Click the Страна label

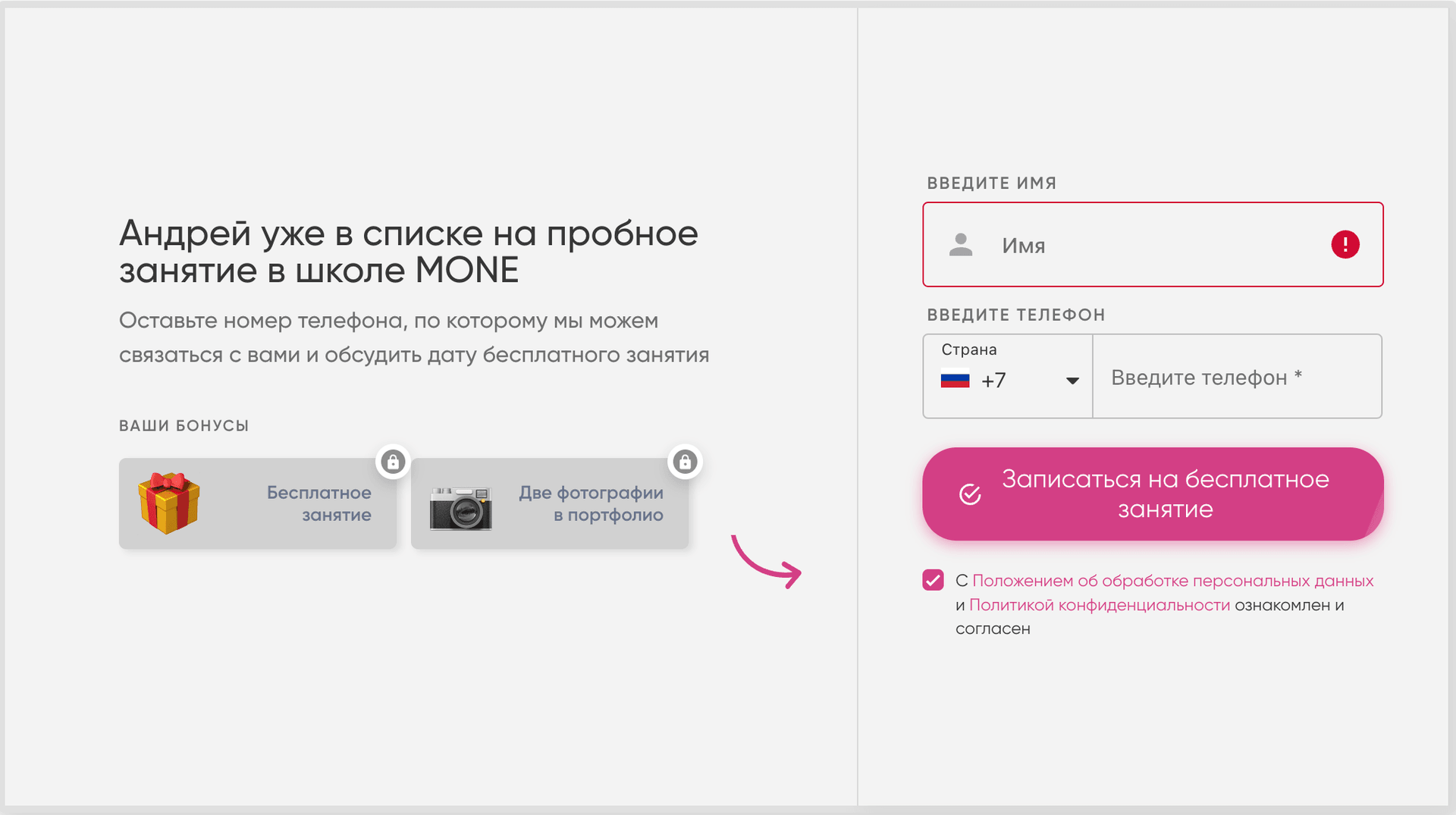969,350
